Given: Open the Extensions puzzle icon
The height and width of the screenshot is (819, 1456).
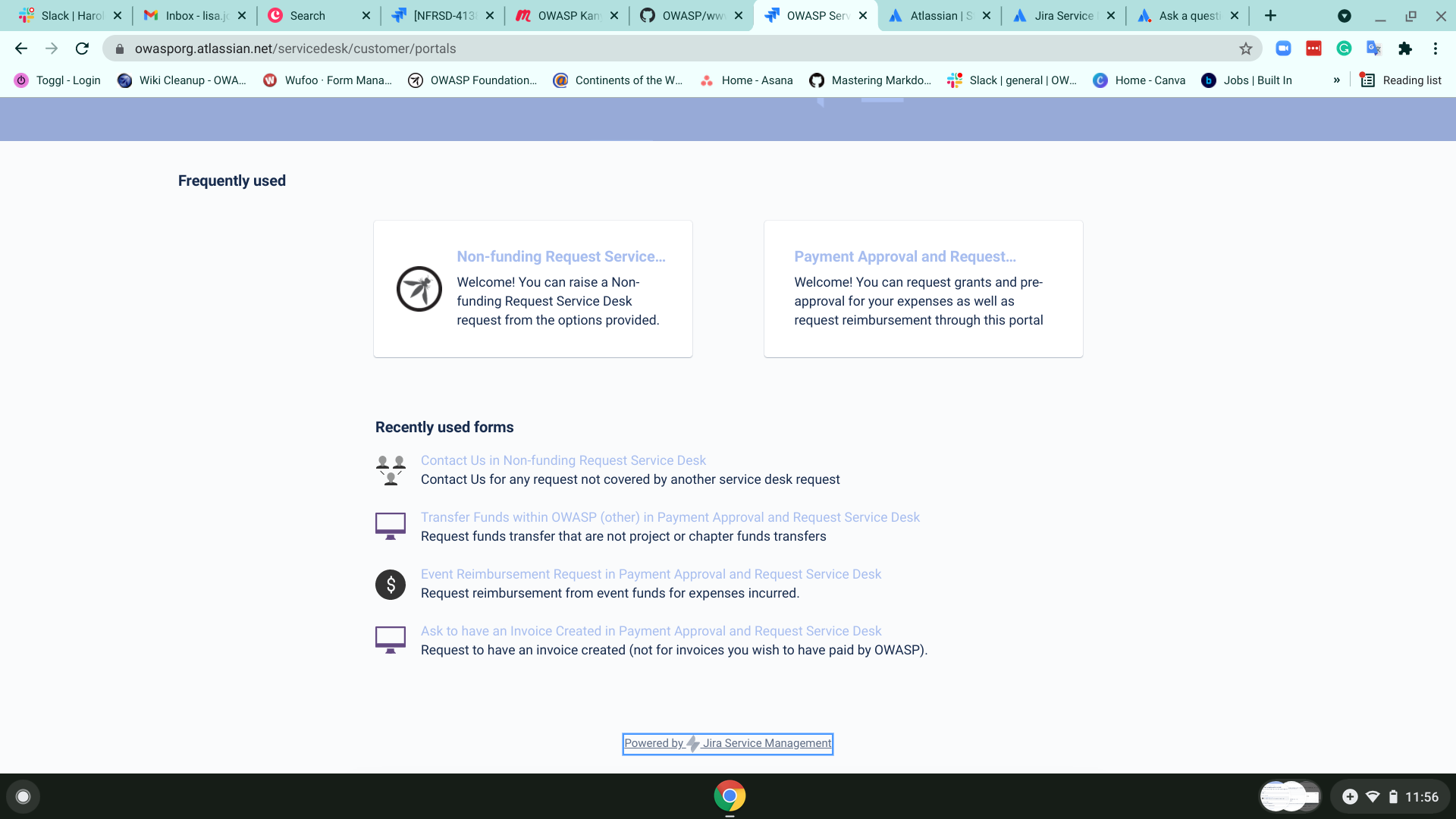Looking at the screenshot, I should pos(1405,49).
